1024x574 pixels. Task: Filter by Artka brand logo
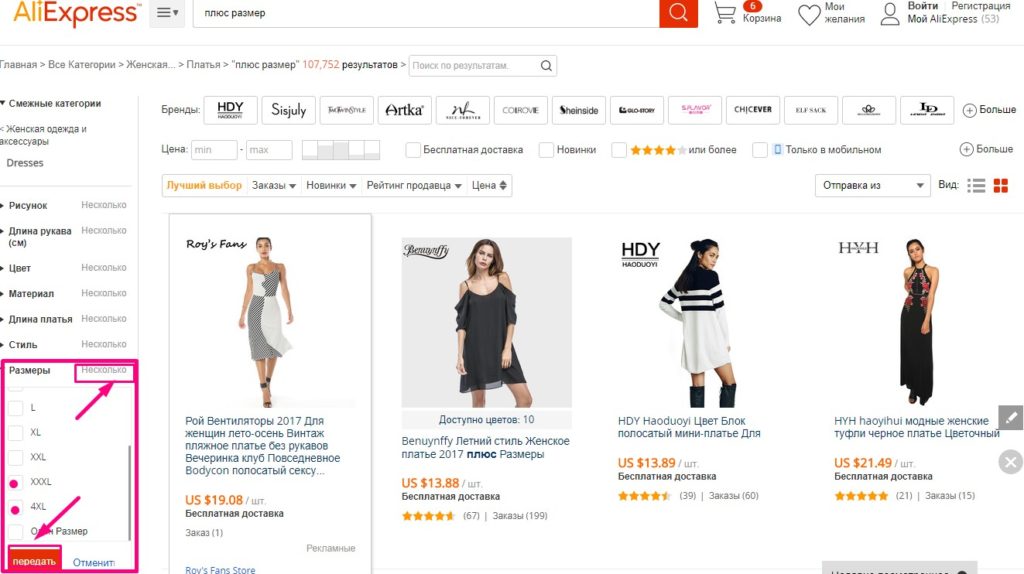pos(404,110)
